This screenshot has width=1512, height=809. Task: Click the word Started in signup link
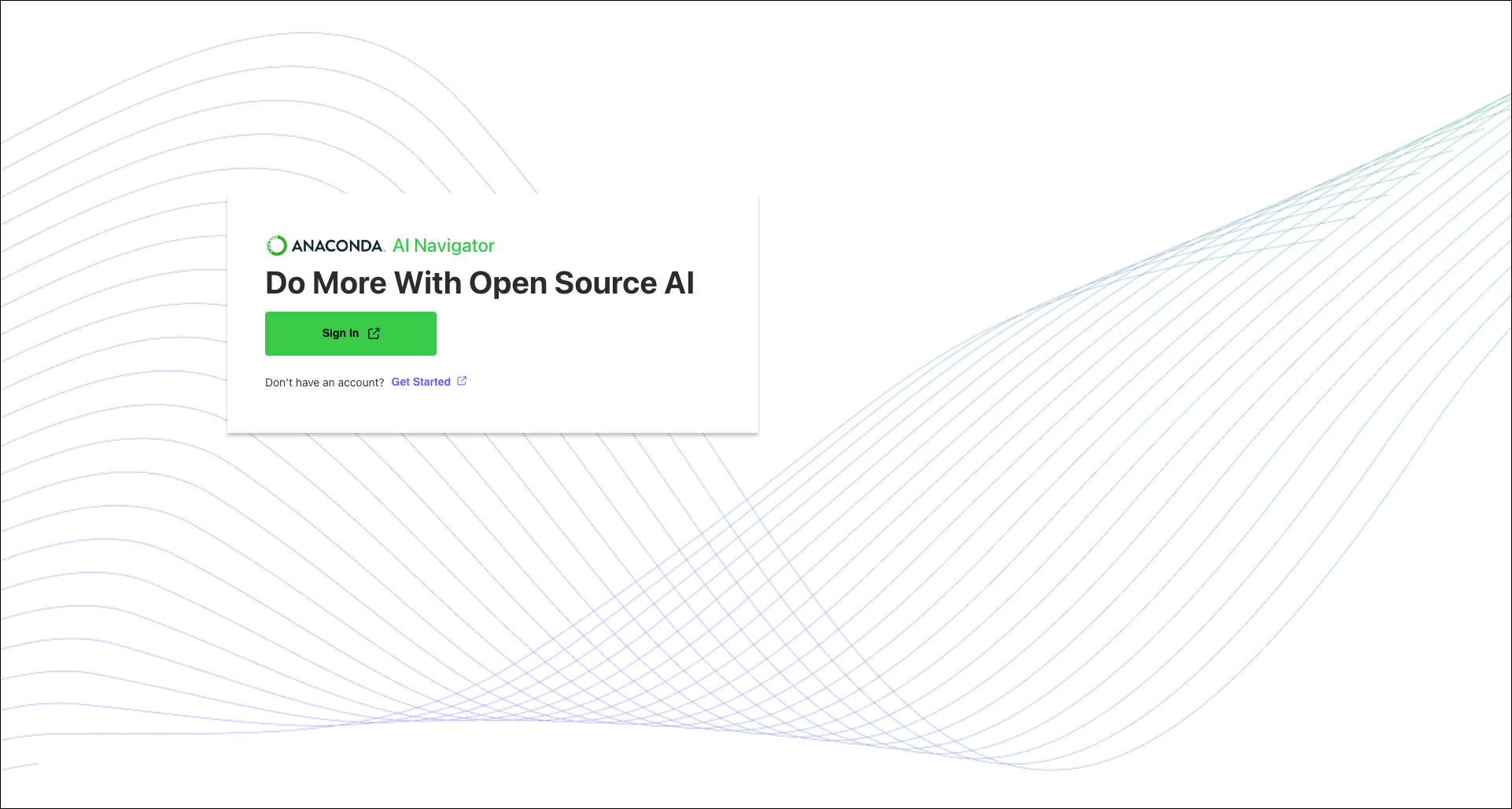coord(432,382)
